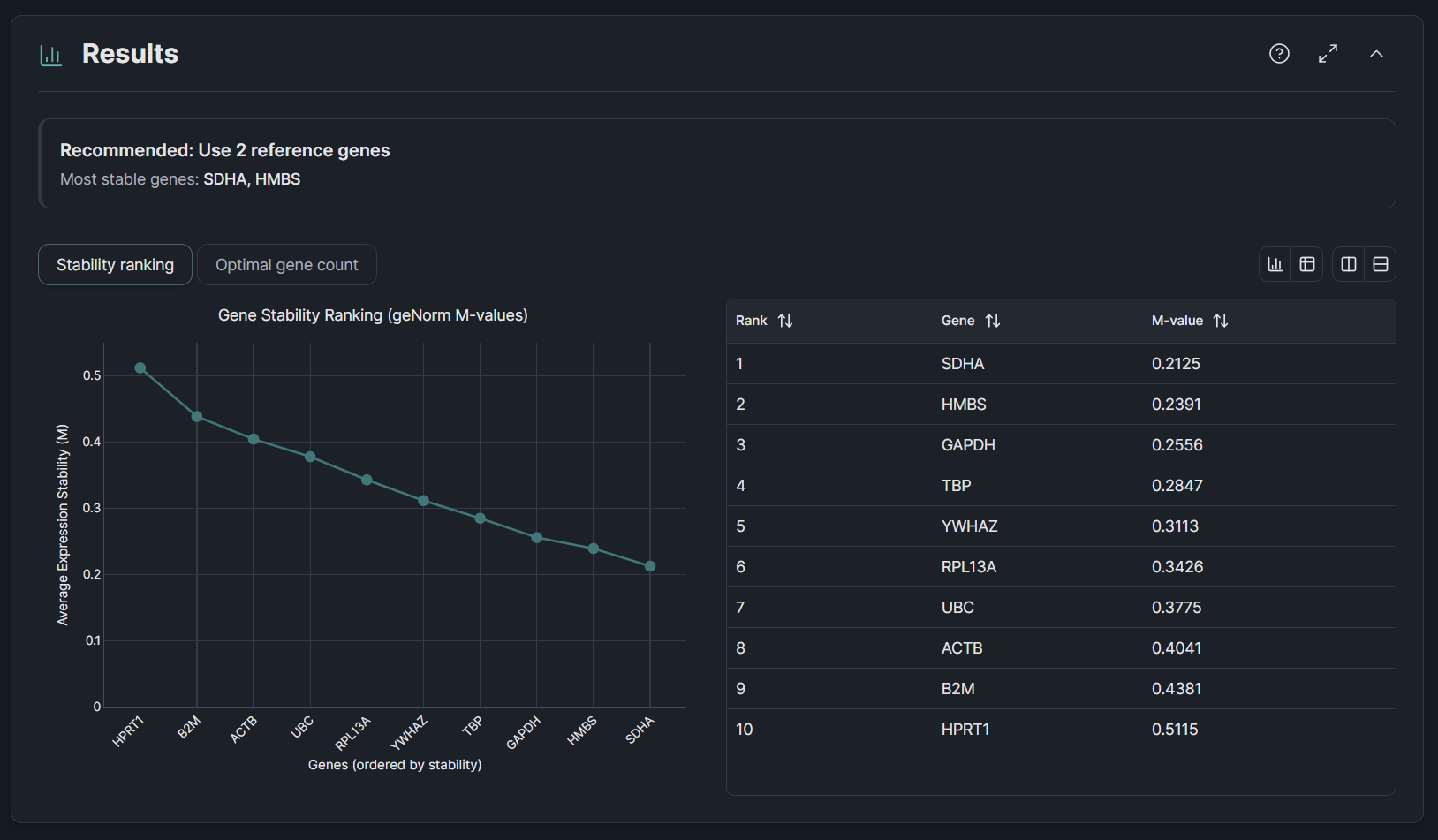Image resolution: width=1438 pixels, height=840 pixels.
Task: Toggle sorting on the M-value column
Action: 1221,321
